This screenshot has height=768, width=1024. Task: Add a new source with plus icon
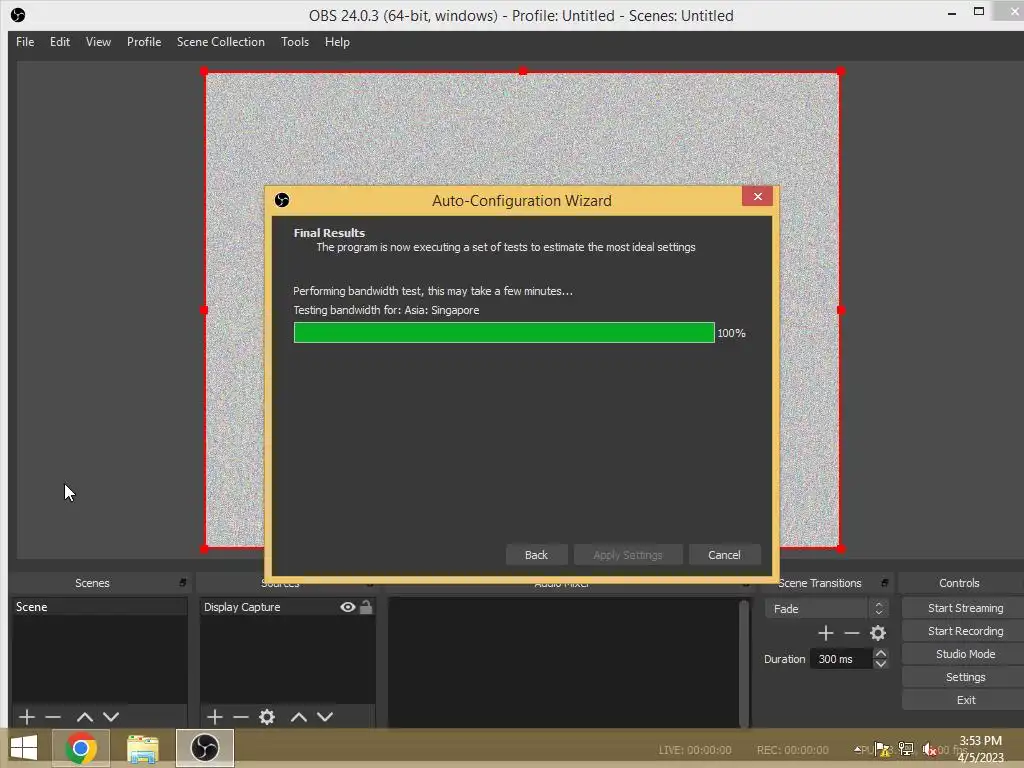tap(214, 717)
